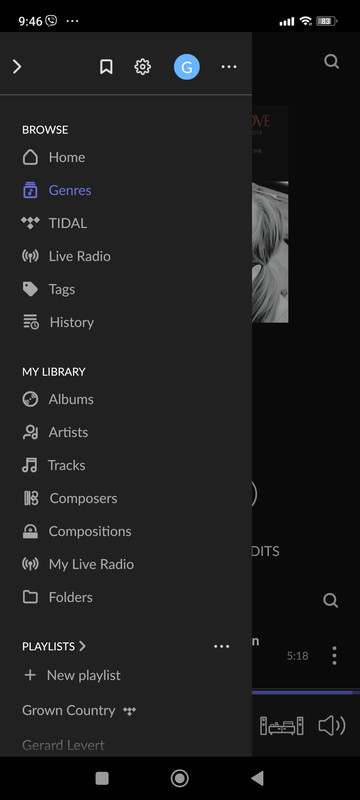Open Composers in My Library

[x=83, y=498]
